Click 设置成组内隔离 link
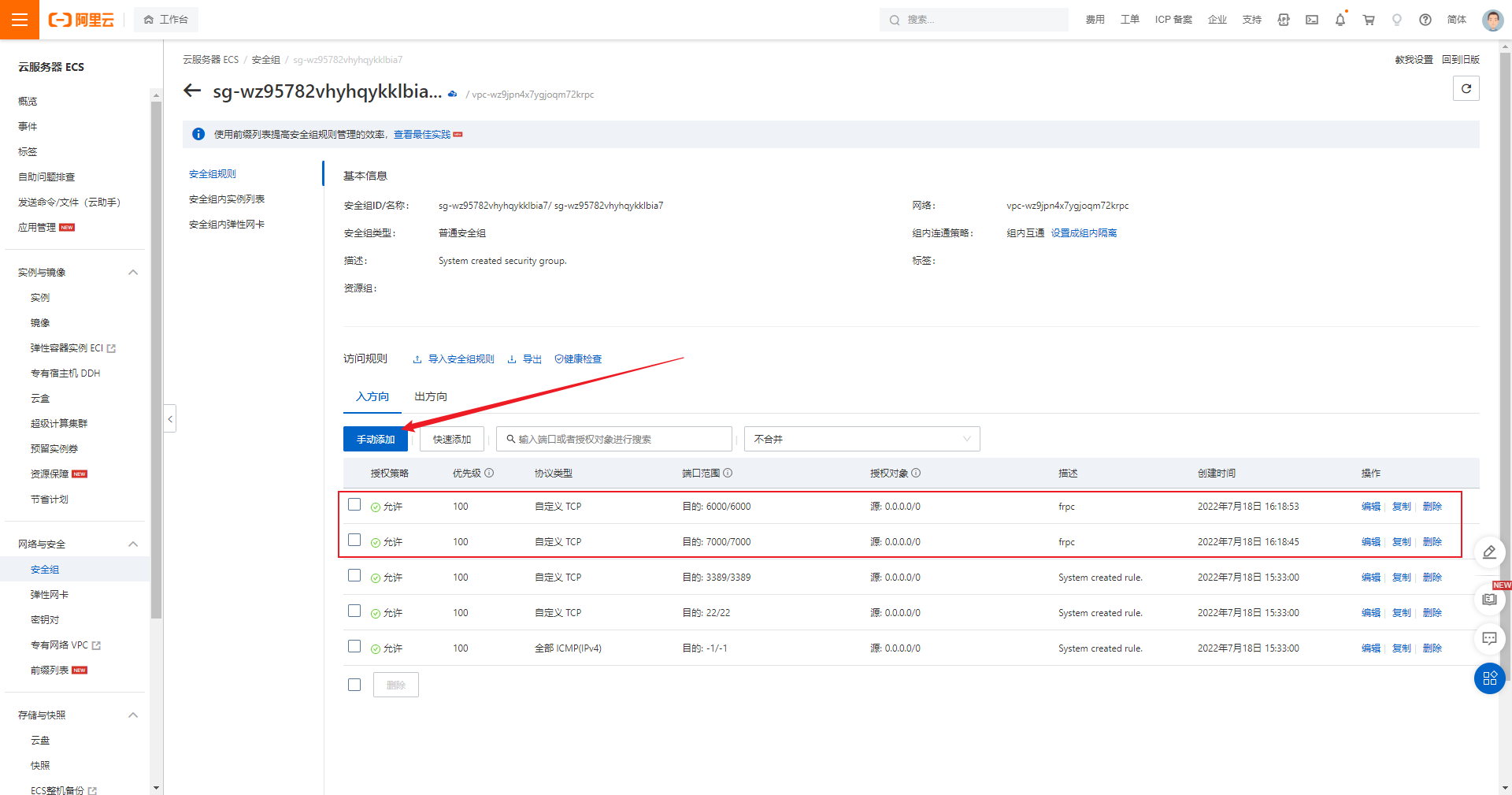1512x795 pixels. pyautogui.click(x=1084, y=233)
